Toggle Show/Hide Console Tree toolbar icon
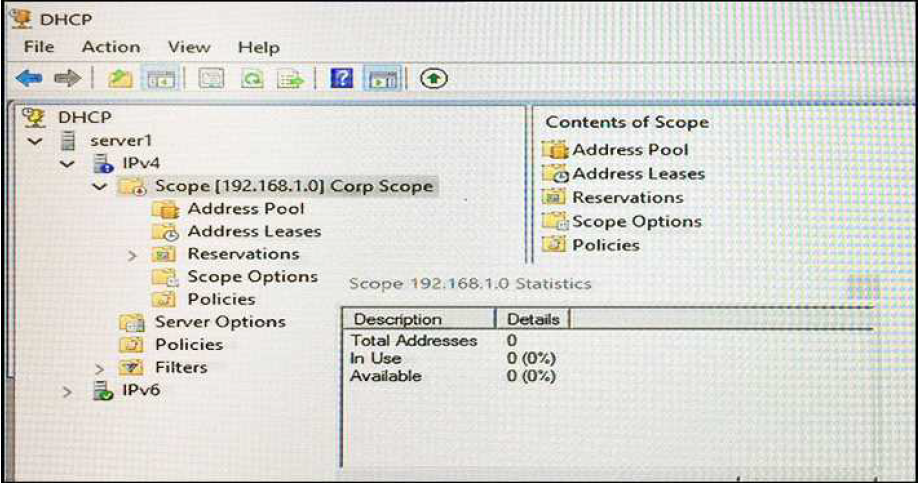The image size is (918, 483). click(160, 78)
